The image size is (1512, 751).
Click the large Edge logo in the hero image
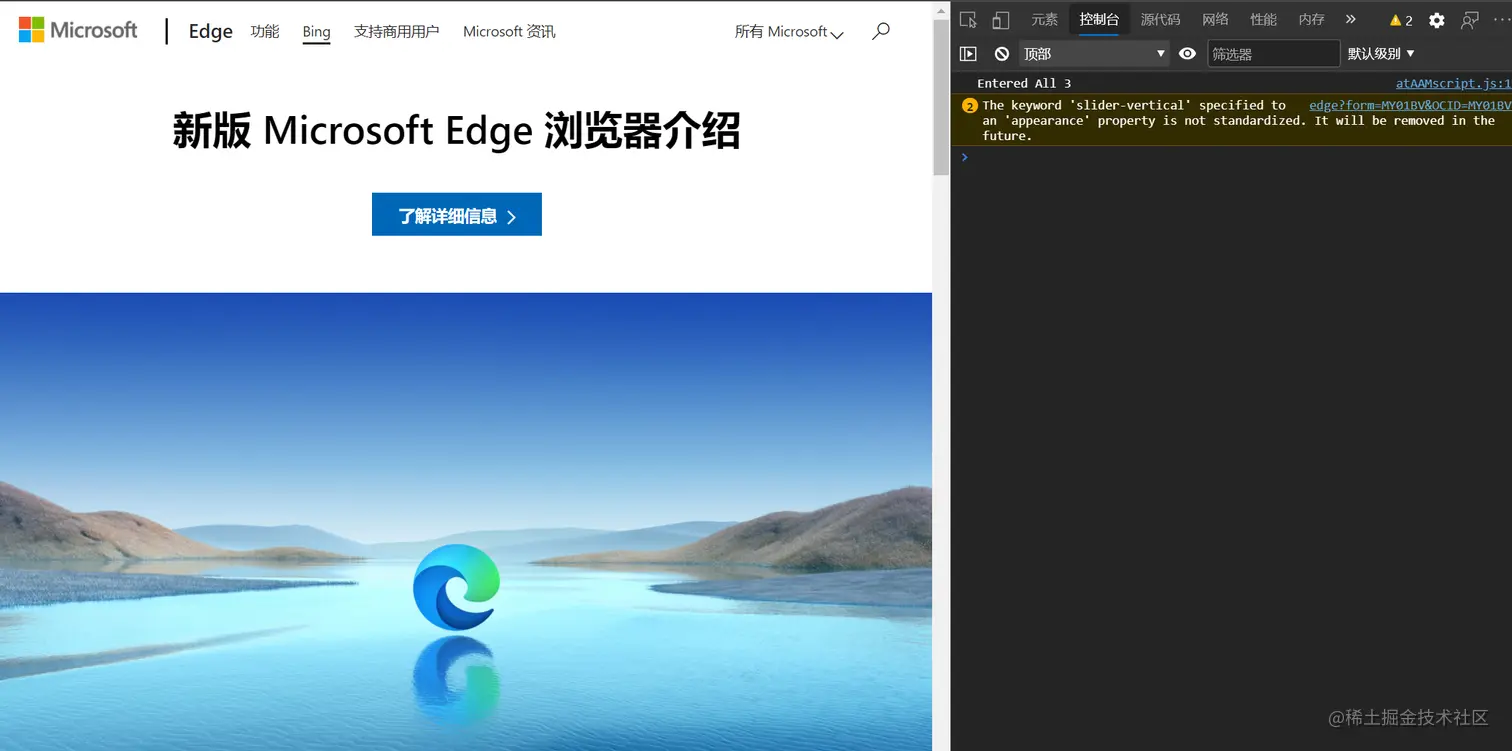point(456,587)
